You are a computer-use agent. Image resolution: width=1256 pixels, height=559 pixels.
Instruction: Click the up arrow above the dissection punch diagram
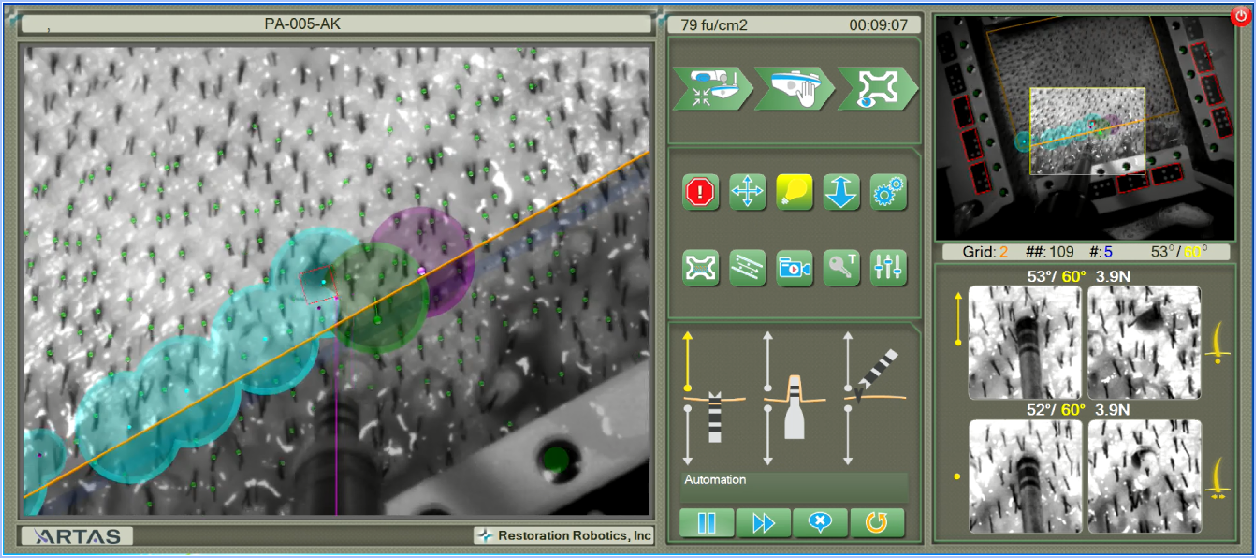(x=768, y=360)
